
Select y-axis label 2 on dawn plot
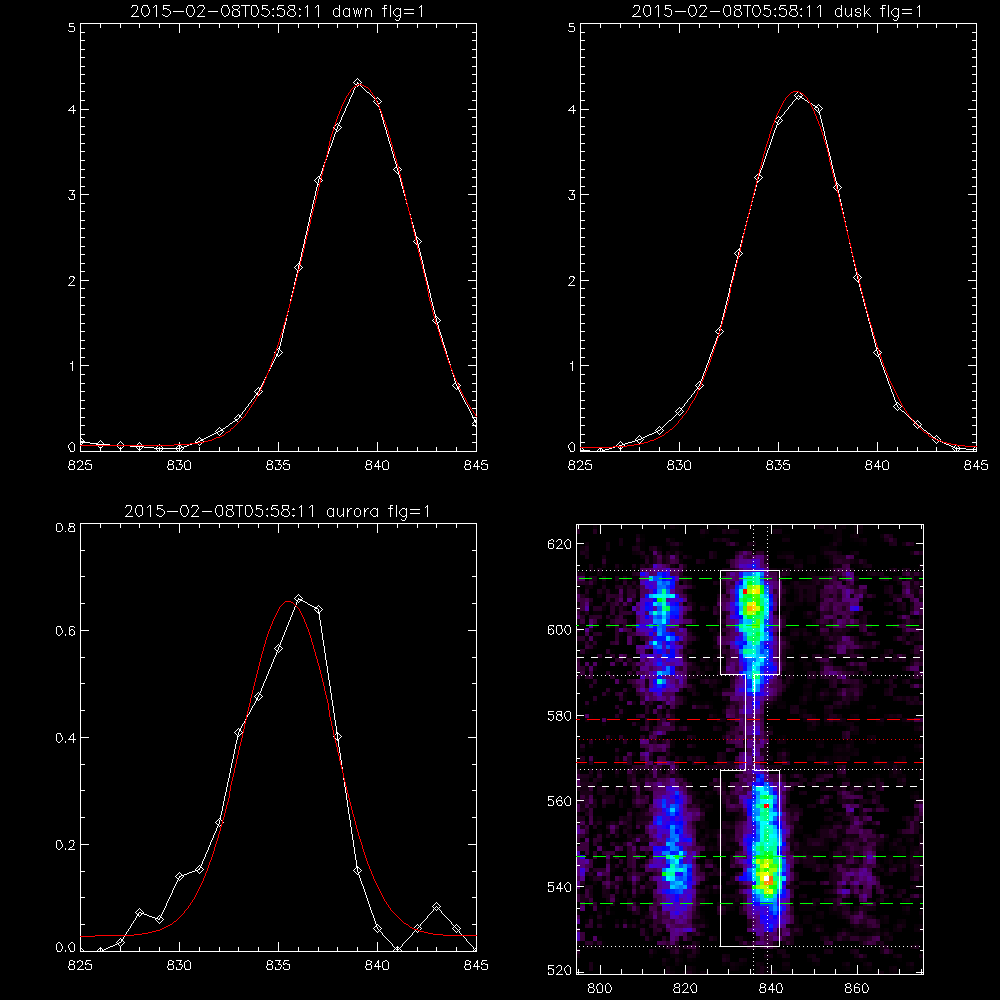pos(71,281)
